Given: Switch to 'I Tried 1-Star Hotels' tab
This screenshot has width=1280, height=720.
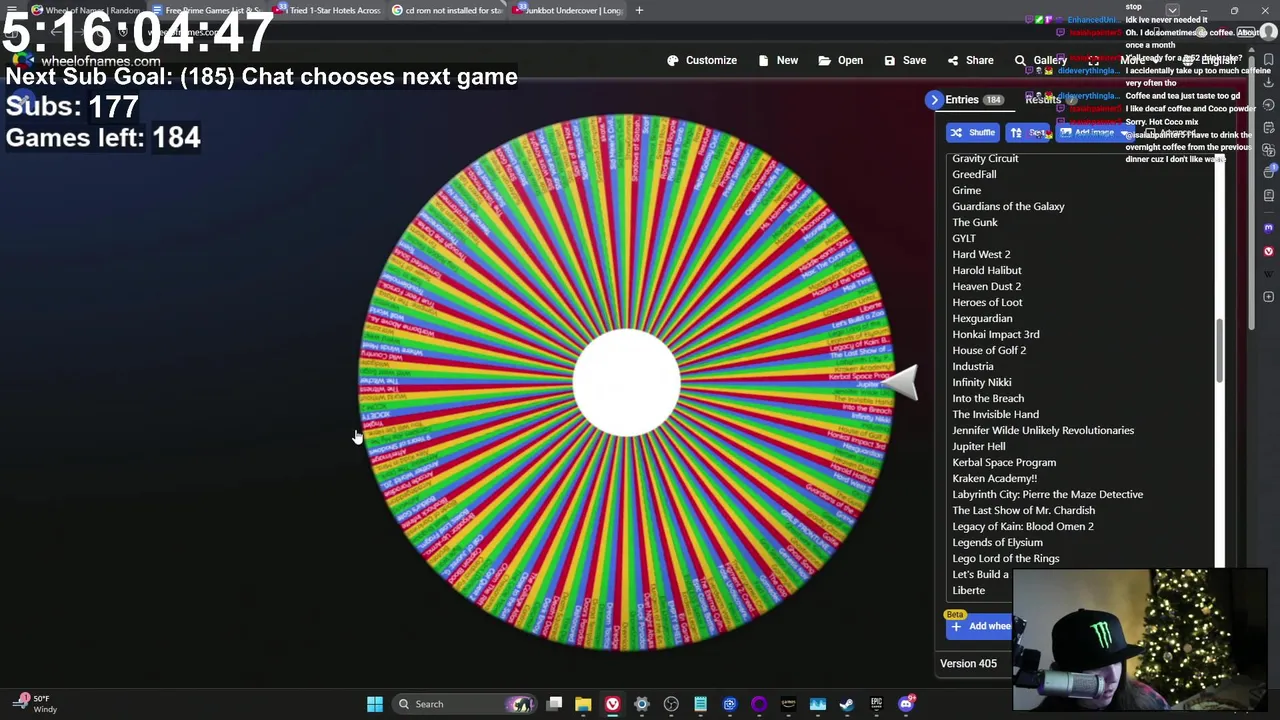Looking at the screenshot, I should point(328,10).
